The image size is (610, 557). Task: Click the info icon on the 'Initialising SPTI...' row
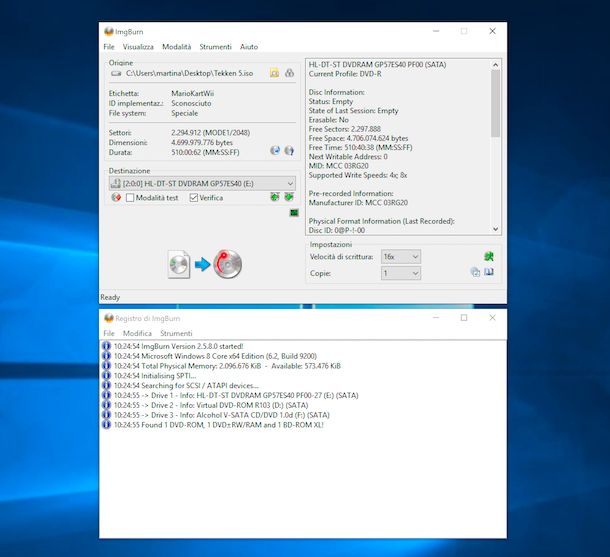tap(106, 375)
